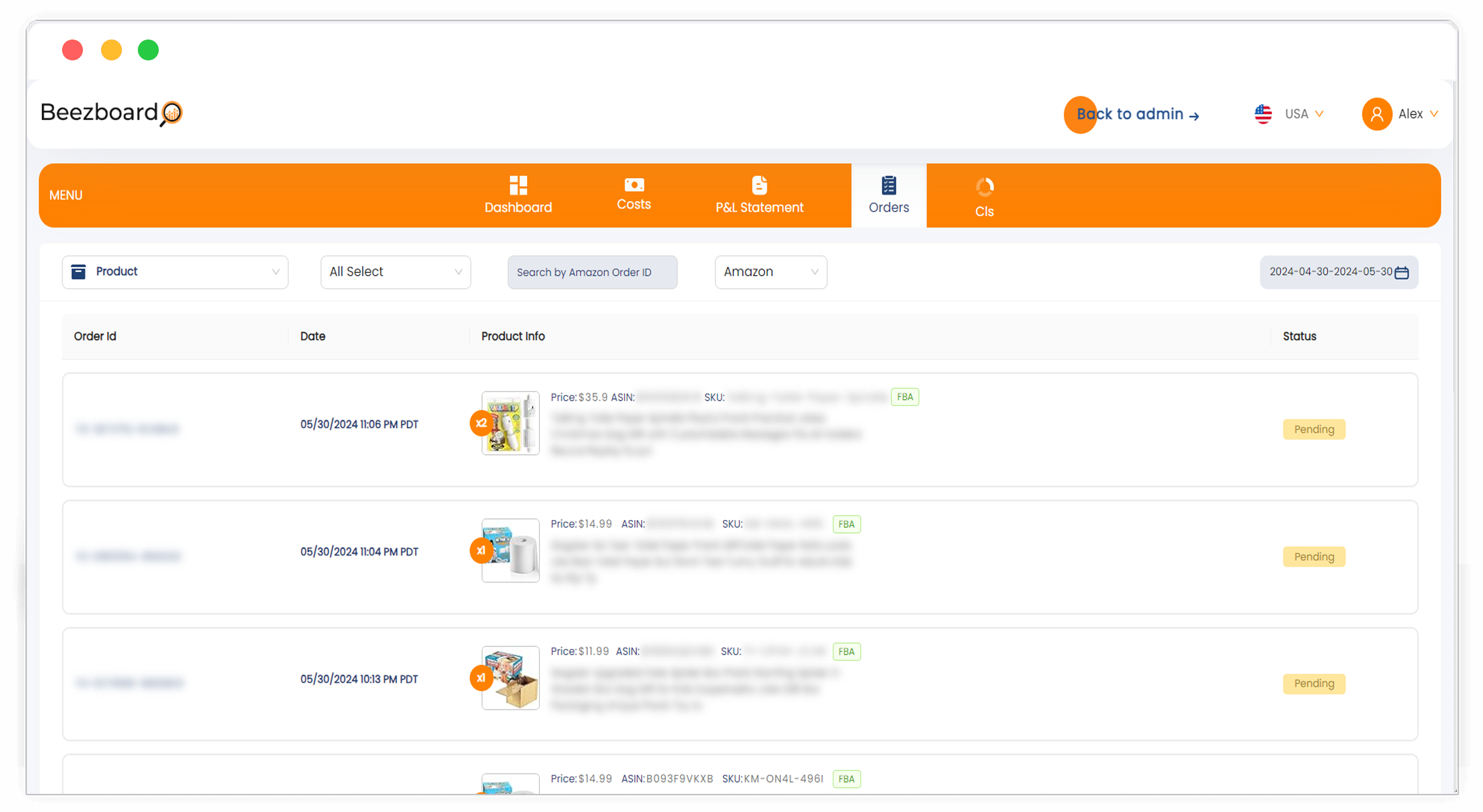The width and height of the screenshot is (1483, 812).
Task: Click the Product archive box icon
Action: tap(79, 272)
